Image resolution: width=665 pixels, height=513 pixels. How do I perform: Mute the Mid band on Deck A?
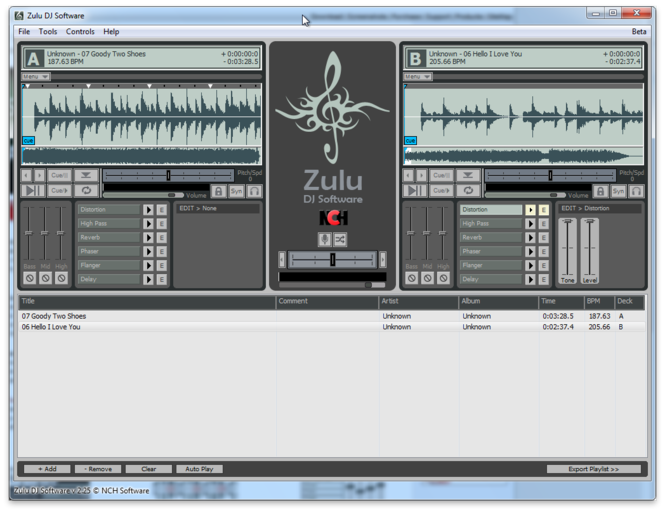pyautogui.click(x=46, y=277)
